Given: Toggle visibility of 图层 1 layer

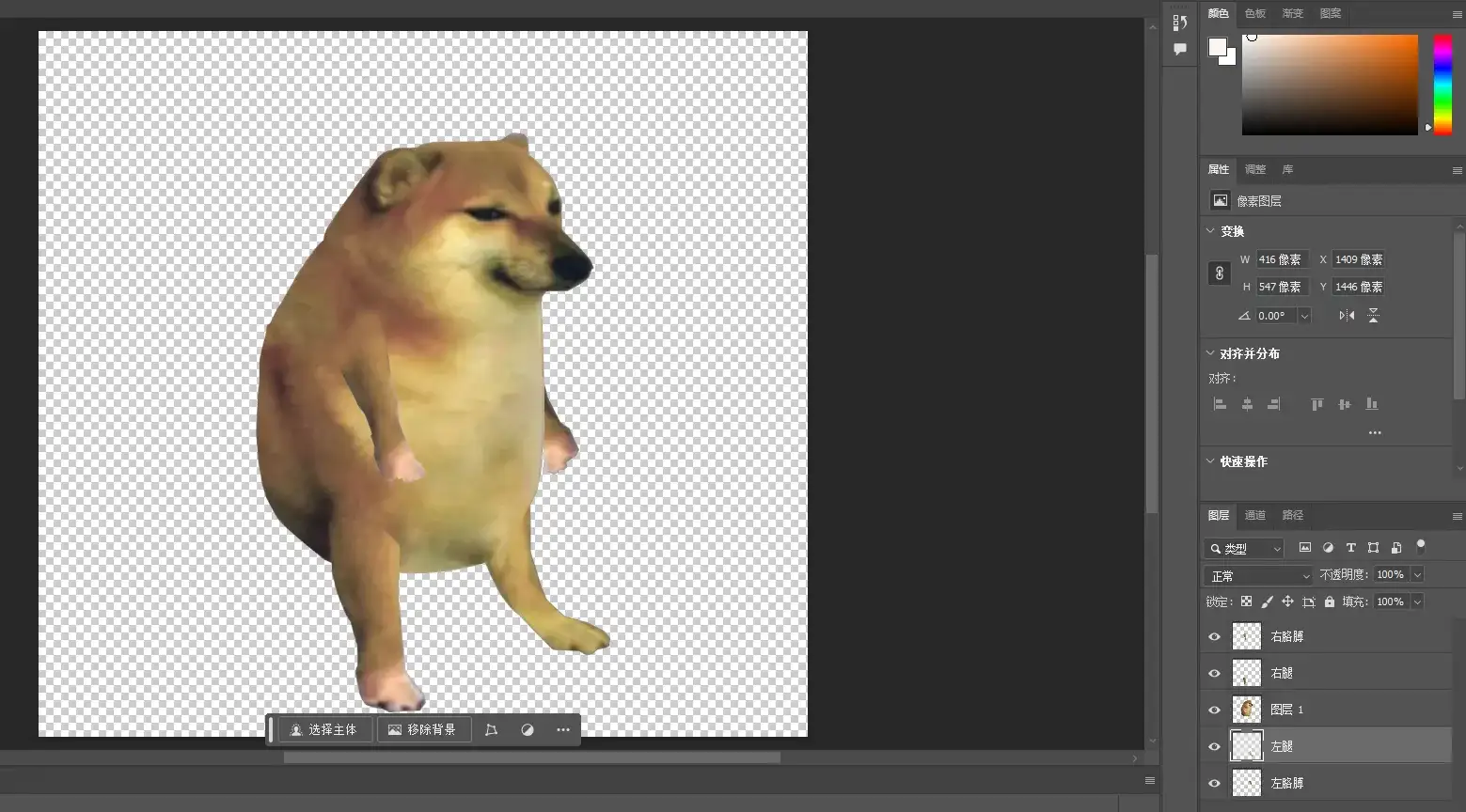Looking at the screenshot, I should pyautogui.click(x=1214, y=710).
